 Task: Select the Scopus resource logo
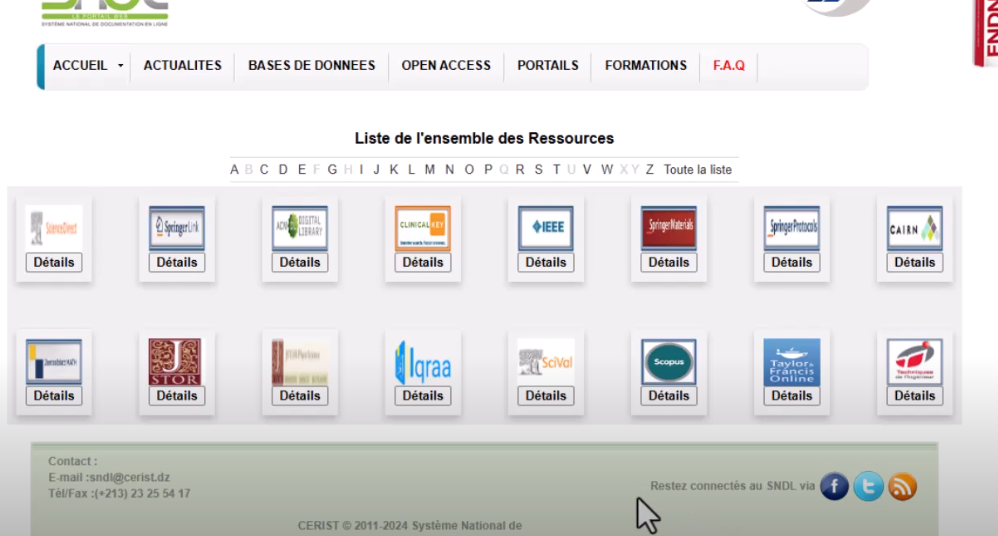668,362
